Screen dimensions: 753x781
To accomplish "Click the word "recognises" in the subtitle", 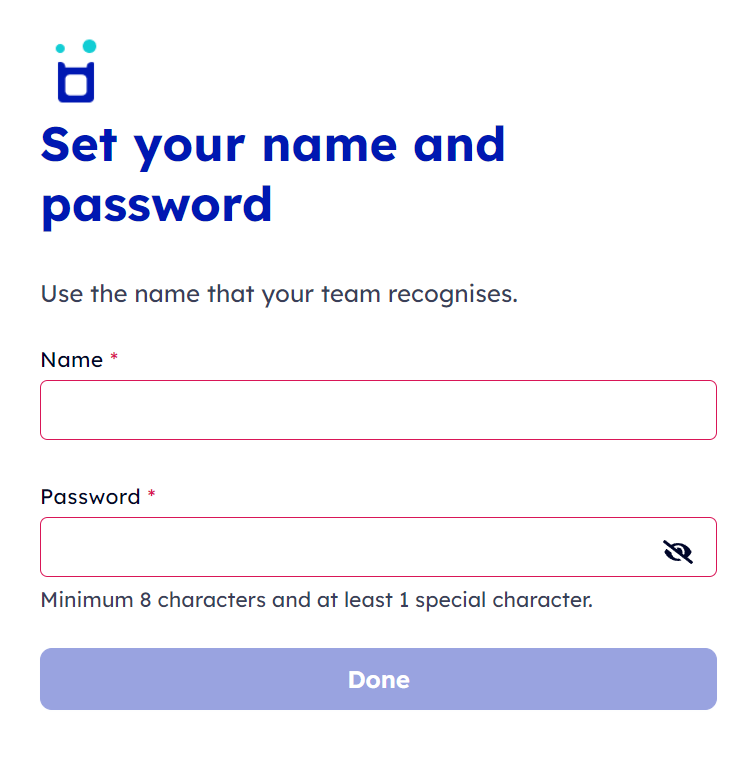I will pos(453,295).
